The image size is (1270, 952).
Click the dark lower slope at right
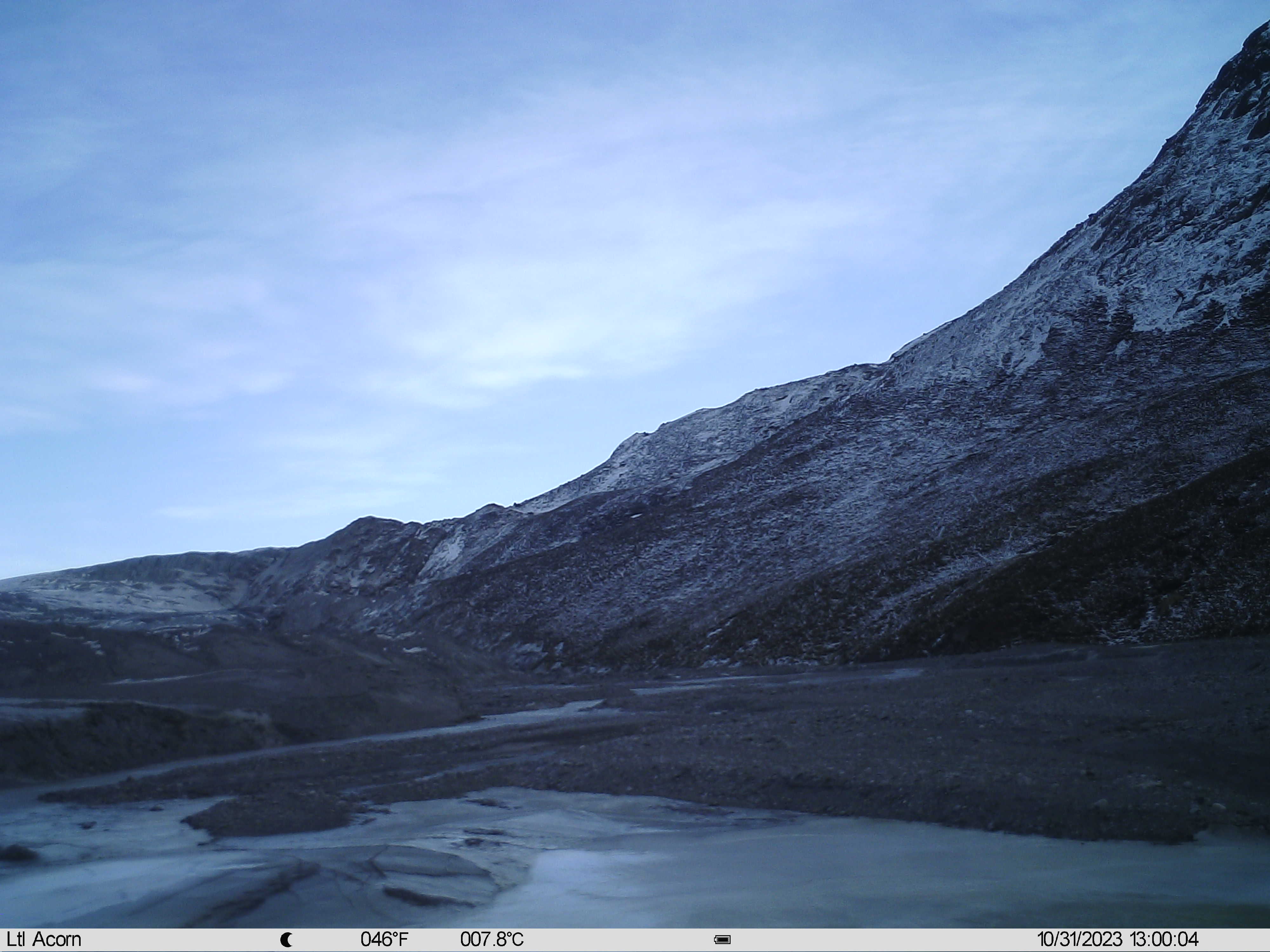[1091, 574]
